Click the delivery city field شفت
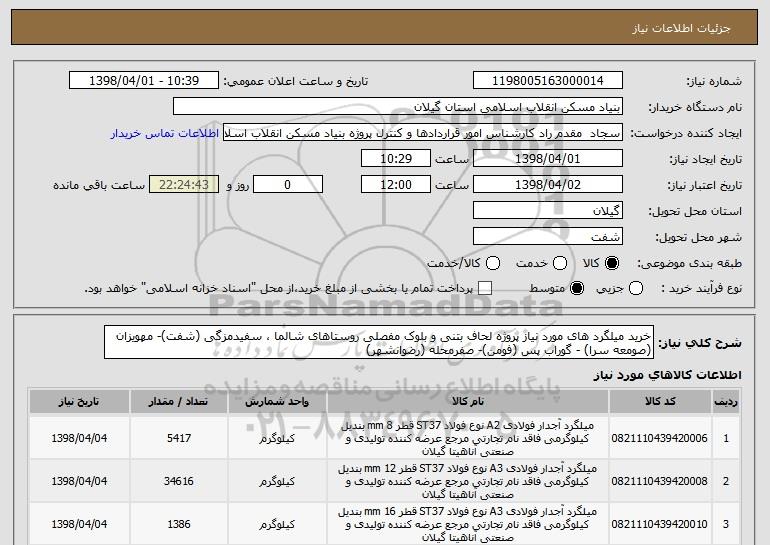Viewport: 770px width, 545px height. (x=548, y=237)
